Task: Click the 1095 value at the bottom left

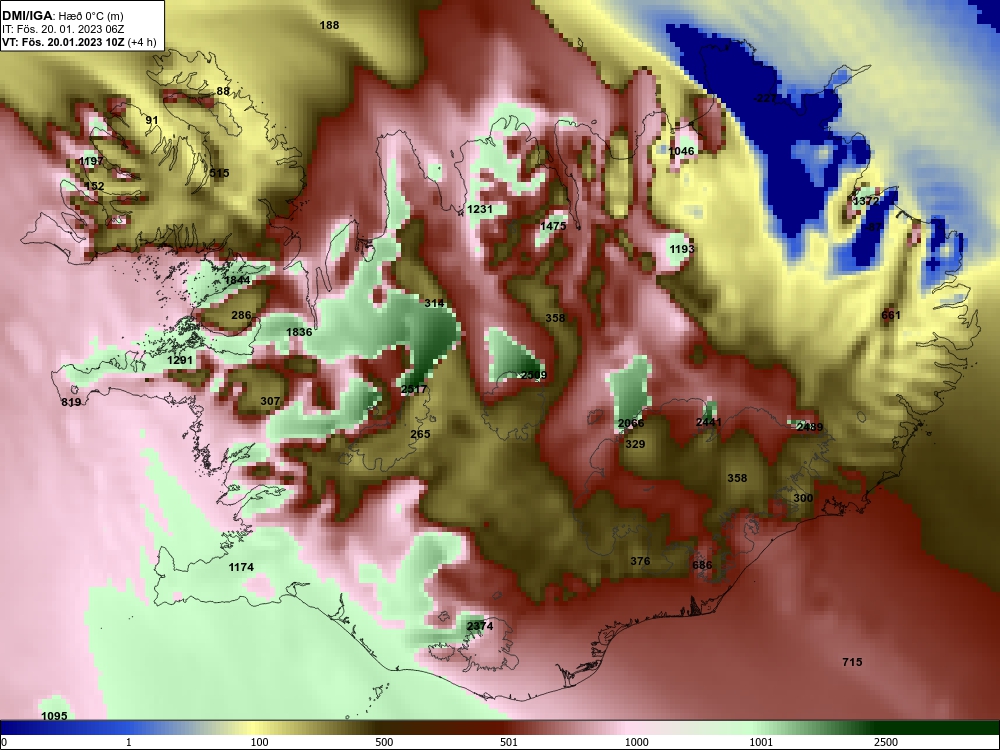Action: coord(54,716)
